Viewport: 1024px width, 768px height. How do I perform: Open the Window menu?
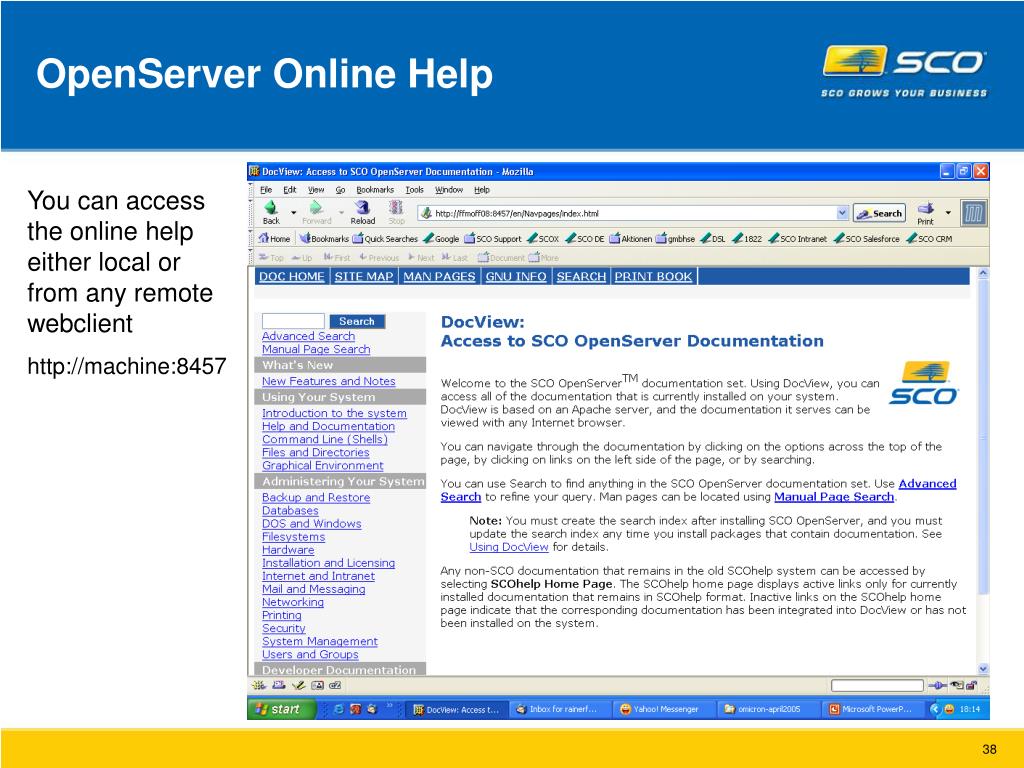[449, 190]
